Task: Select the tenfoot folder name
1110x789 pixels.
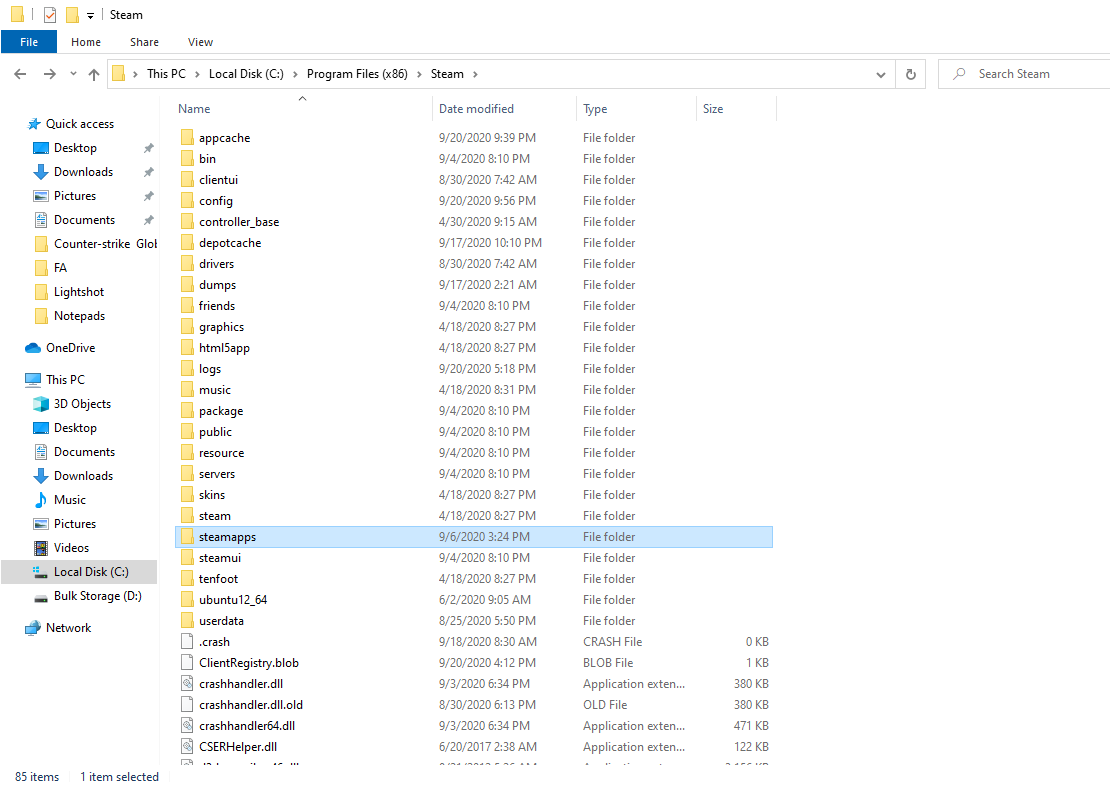Action: 218,579
